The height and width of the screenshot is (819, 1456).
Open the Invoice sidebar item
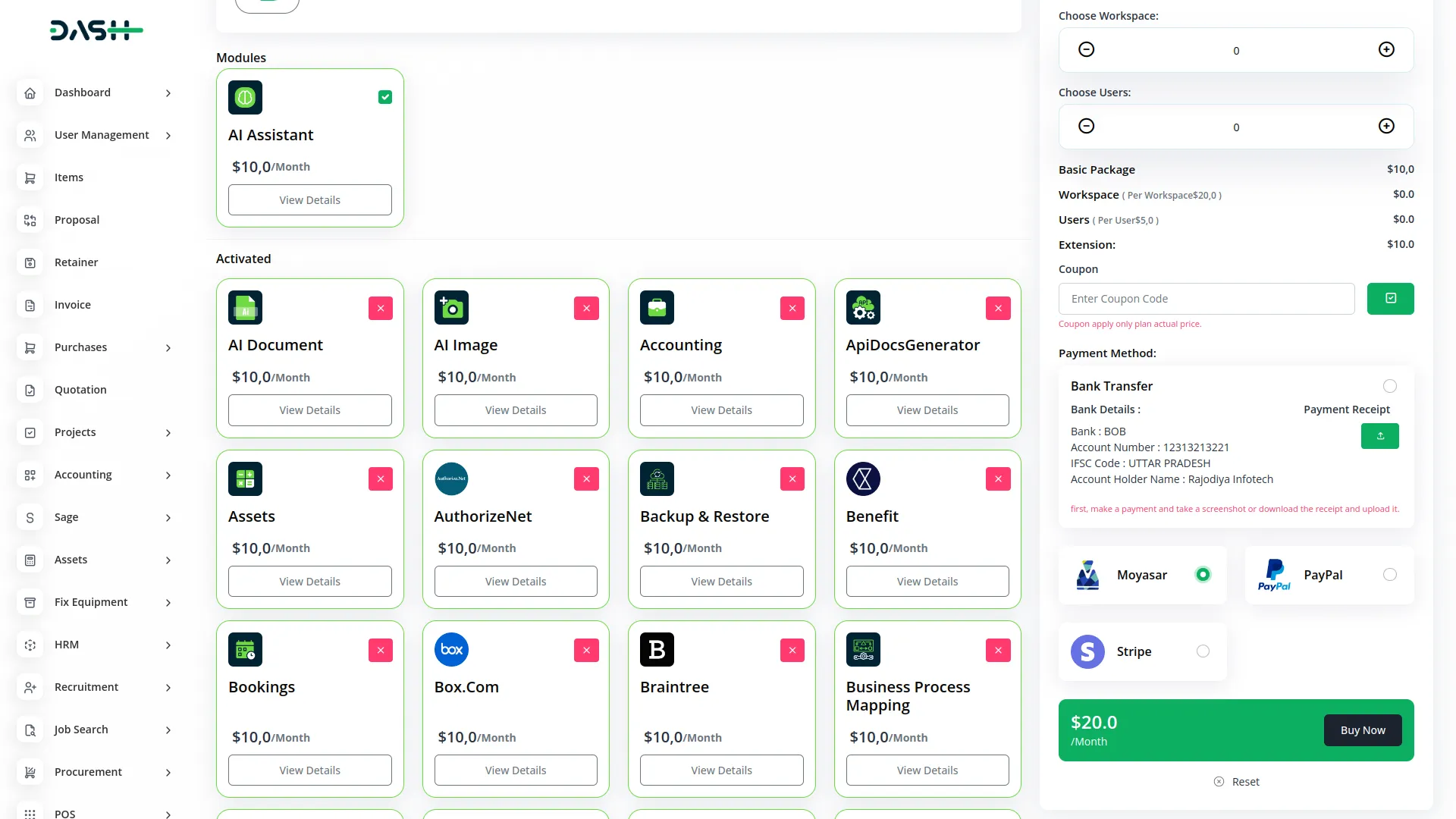tap(73, 305)
